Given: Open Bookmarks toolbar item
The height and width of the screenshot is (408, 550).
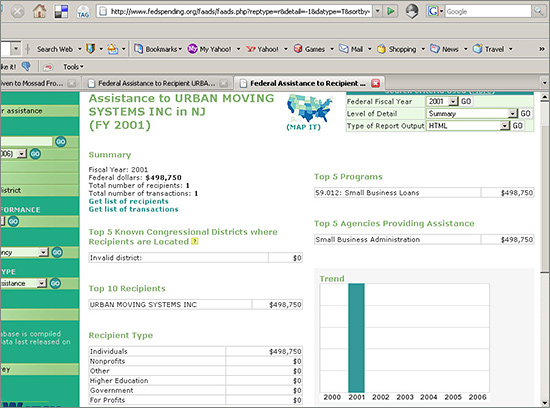Looking at the screenshot, I should click(158, 49).
